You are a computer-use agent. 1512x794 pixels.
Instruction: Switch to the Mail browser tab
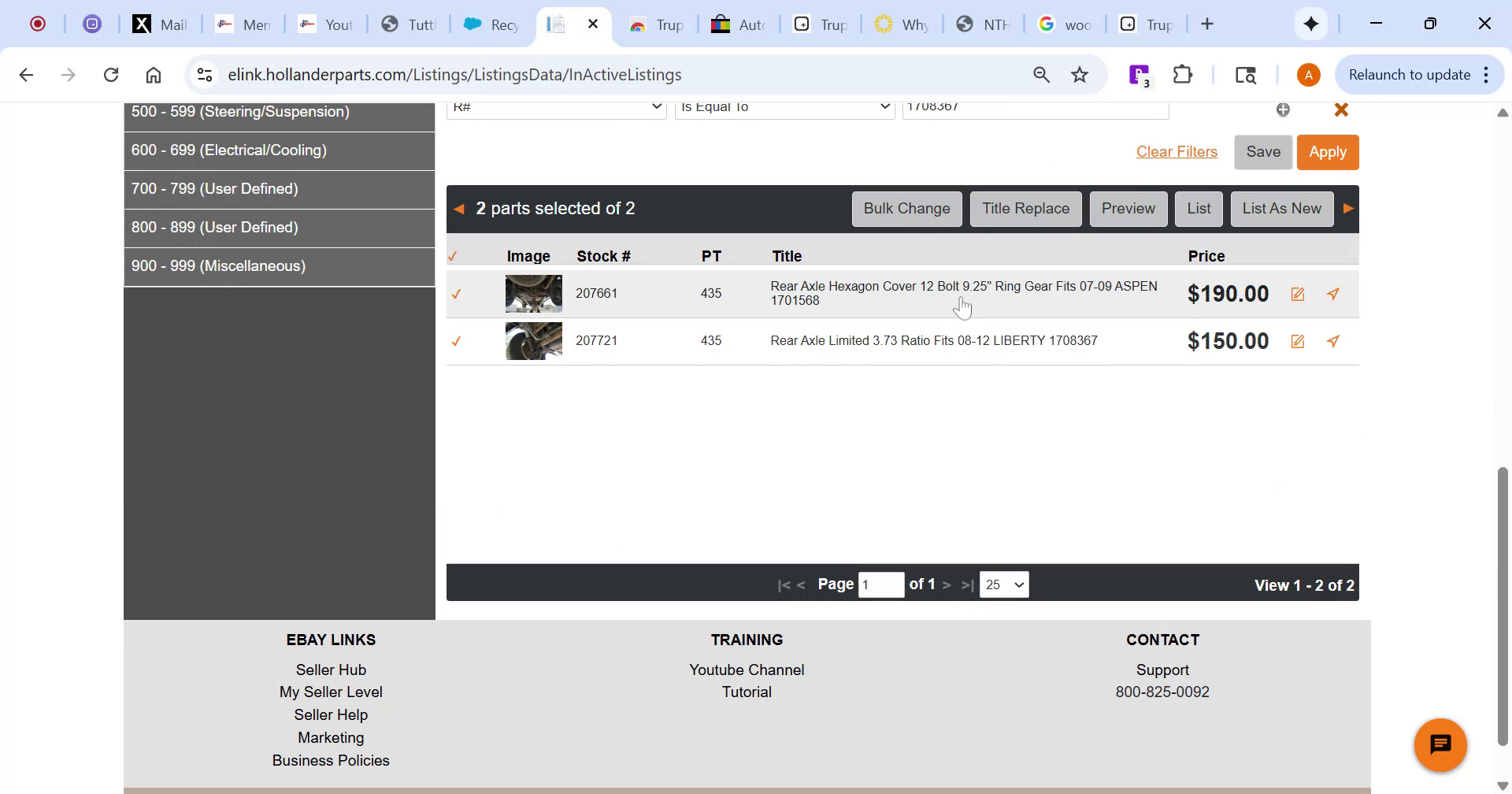pyautogui.click(x=160, y=24)
